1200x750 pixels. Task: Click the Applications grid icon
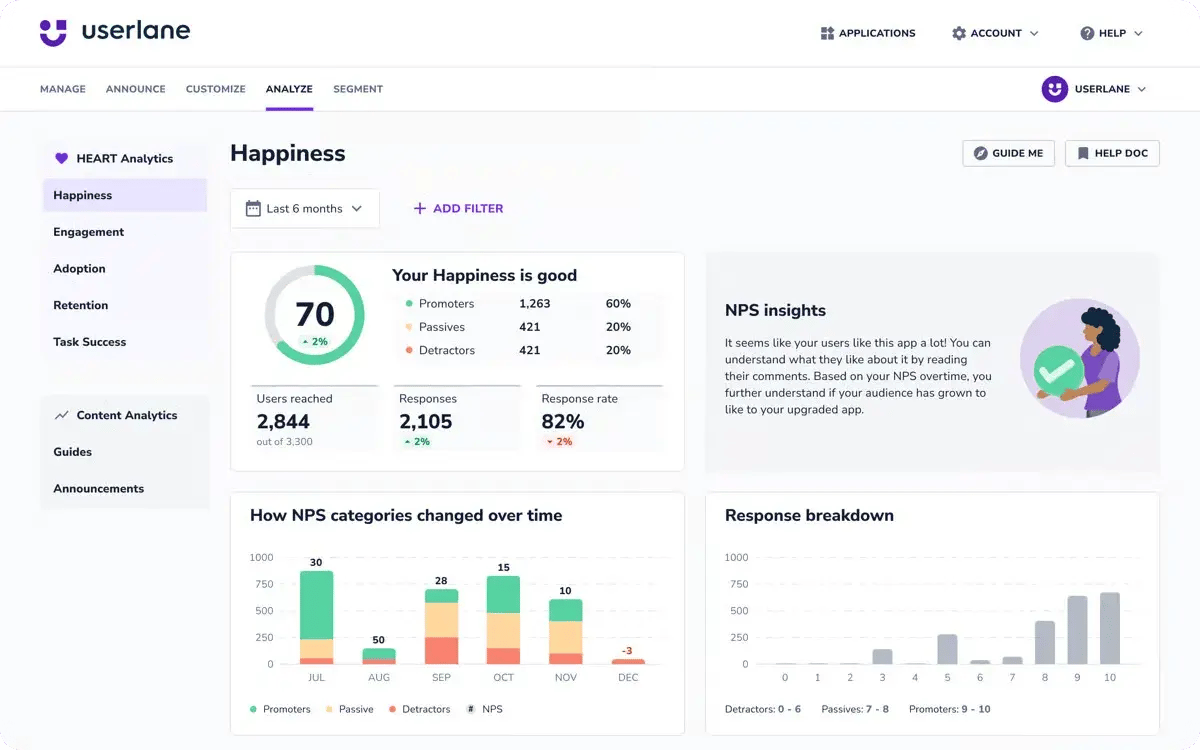827,33
